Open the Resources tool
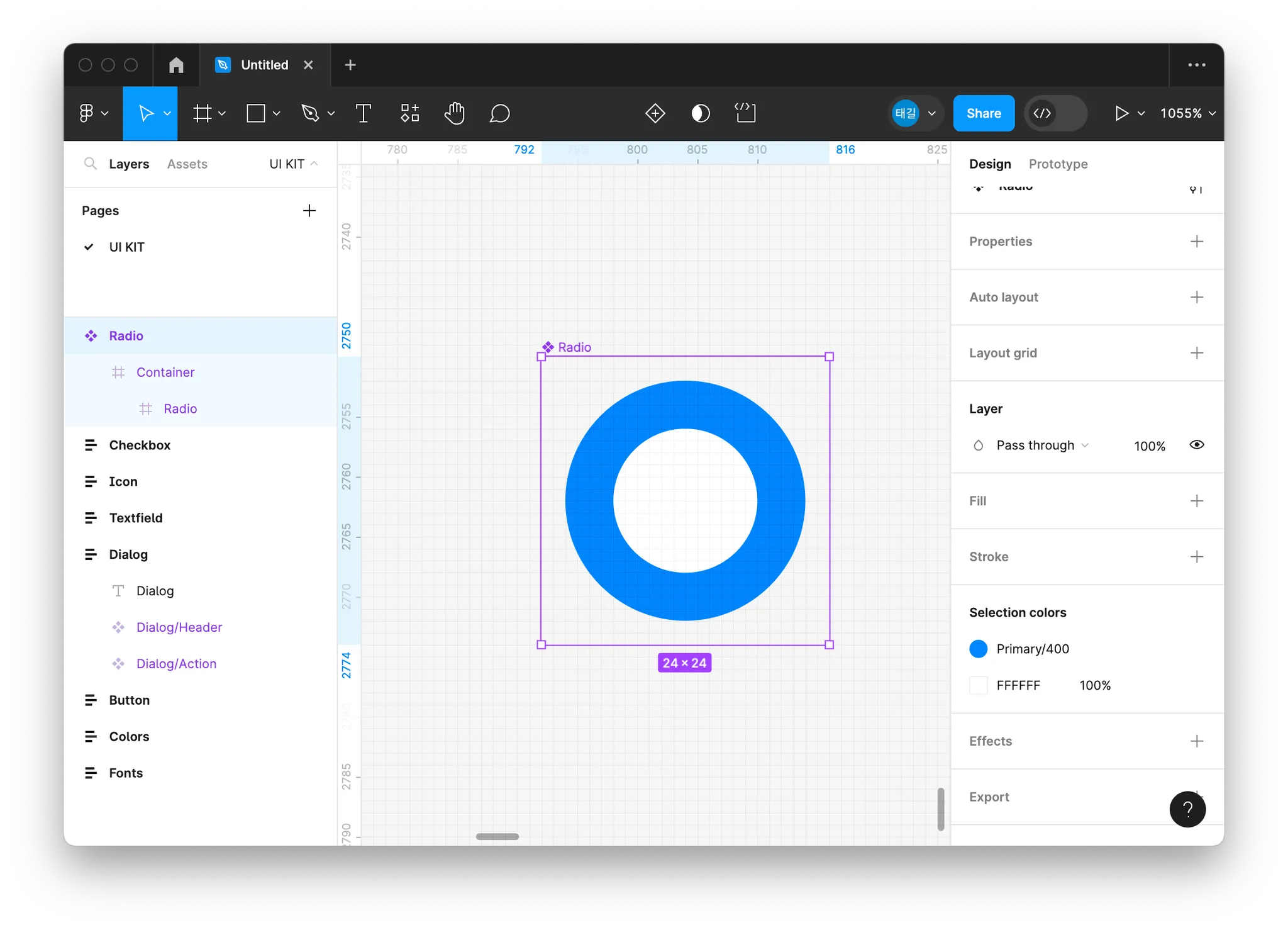The image size is (1288, 930). tap(409, 113)
